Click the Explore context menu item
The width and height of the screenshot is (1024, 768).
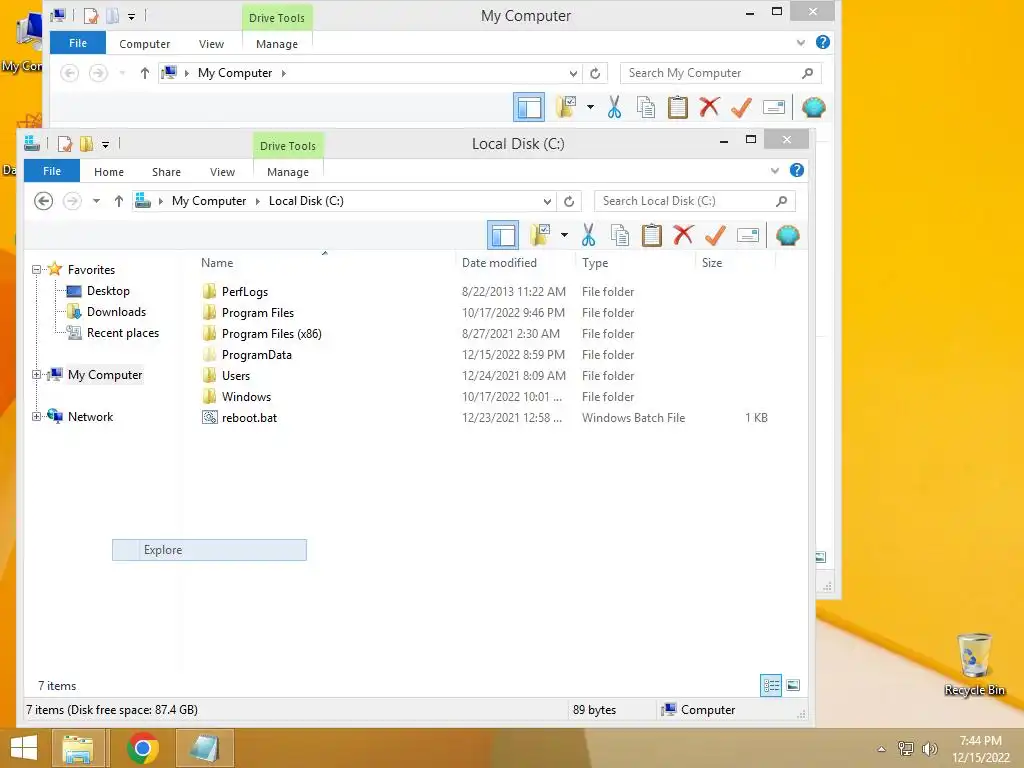209,550
